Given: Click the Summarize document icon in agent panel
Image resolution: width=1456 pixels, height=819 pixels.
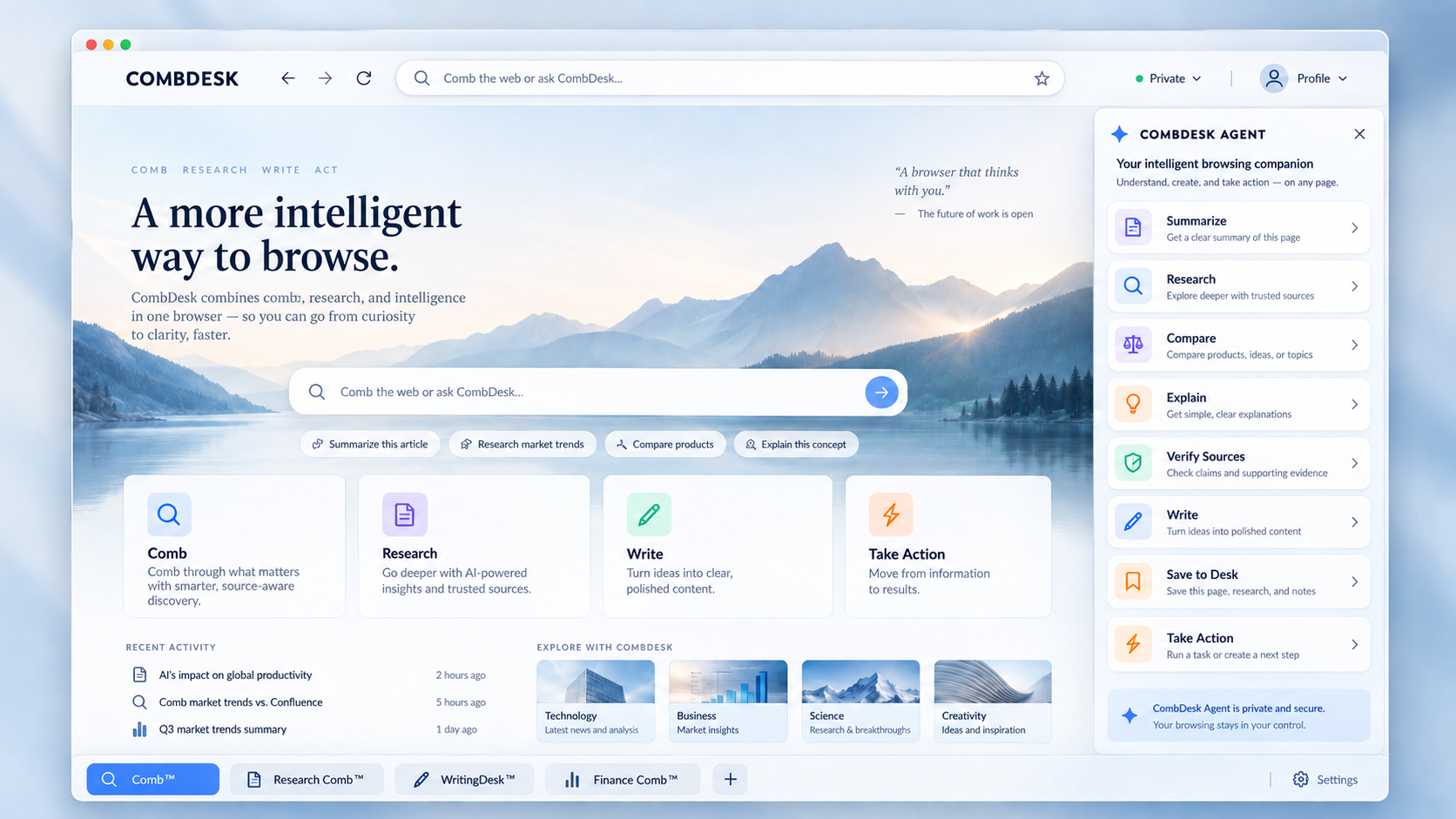Looking at the screenshot, I should coord(1133,228).
